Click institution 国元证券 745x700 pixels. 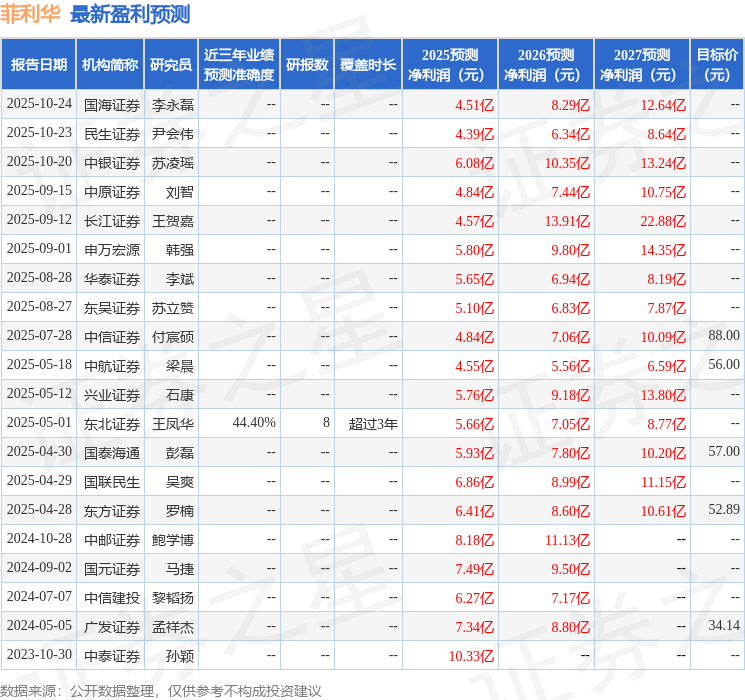(x=112, y=568)
